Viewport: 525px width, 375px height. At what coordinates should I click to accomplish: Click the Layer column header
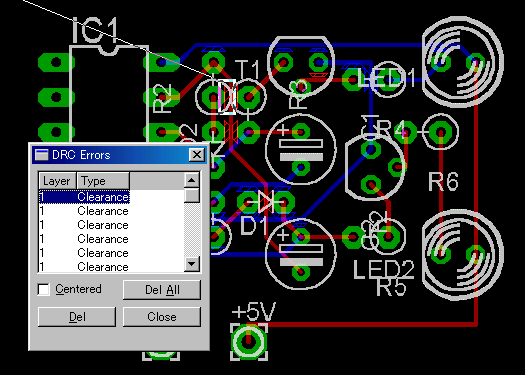pyautogui.click(x=58, y=181)
